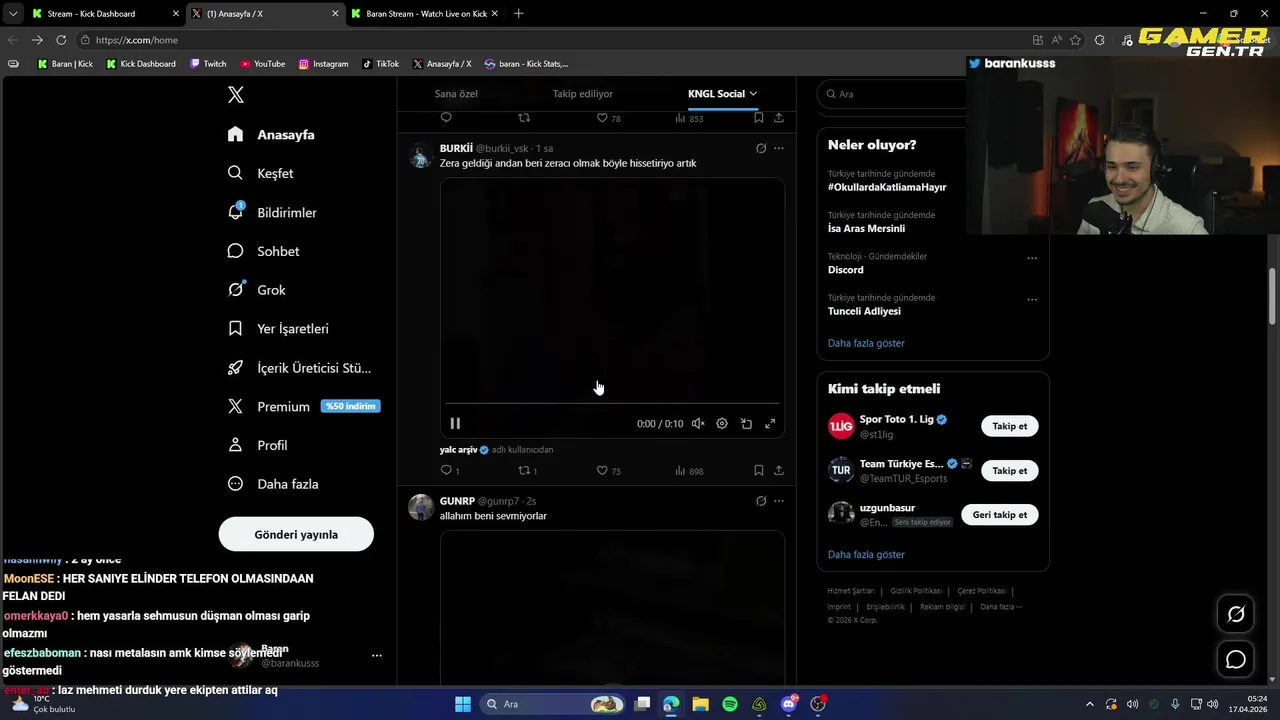Open X logo home icon in sidebar
The width and height of the screenshot is (1280, 720).
pyautogui.click(x=236, y=95)
